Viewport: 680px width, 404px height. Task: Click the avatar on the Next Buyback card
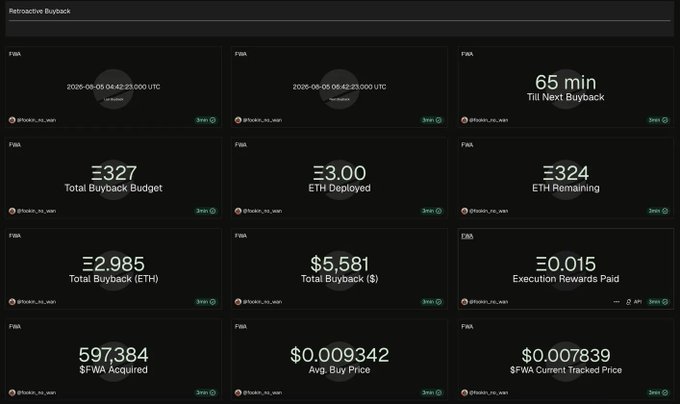238,120
